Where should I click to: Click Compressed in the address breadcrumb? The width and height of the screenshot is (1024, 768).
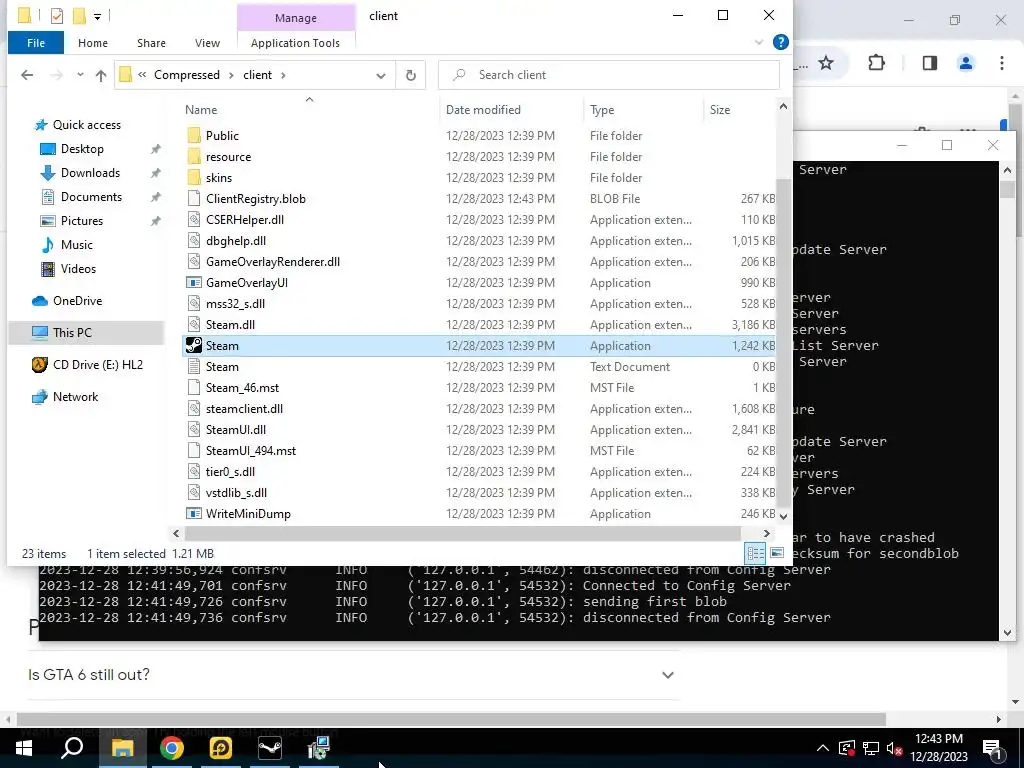187,75
